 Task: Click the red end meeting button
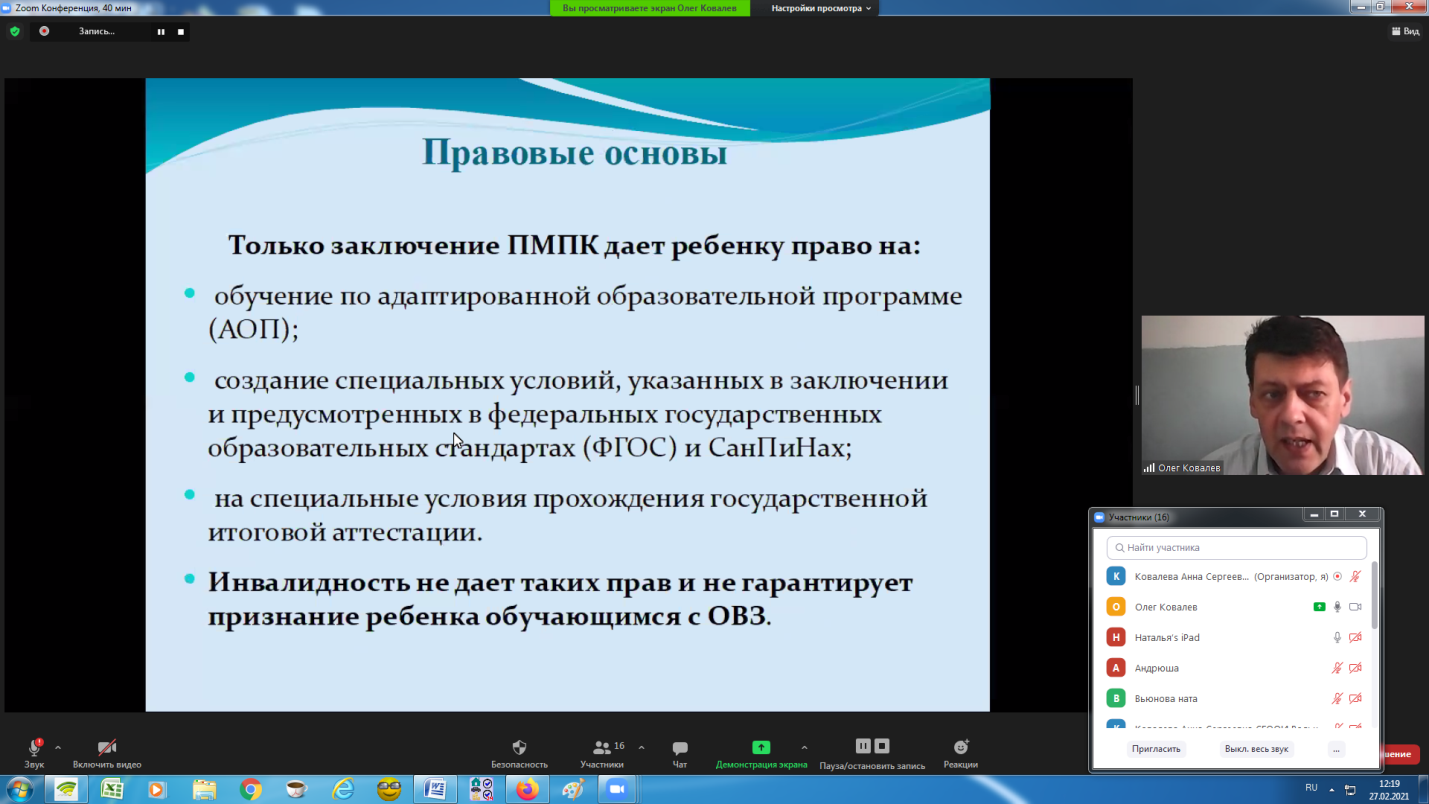1399,754
